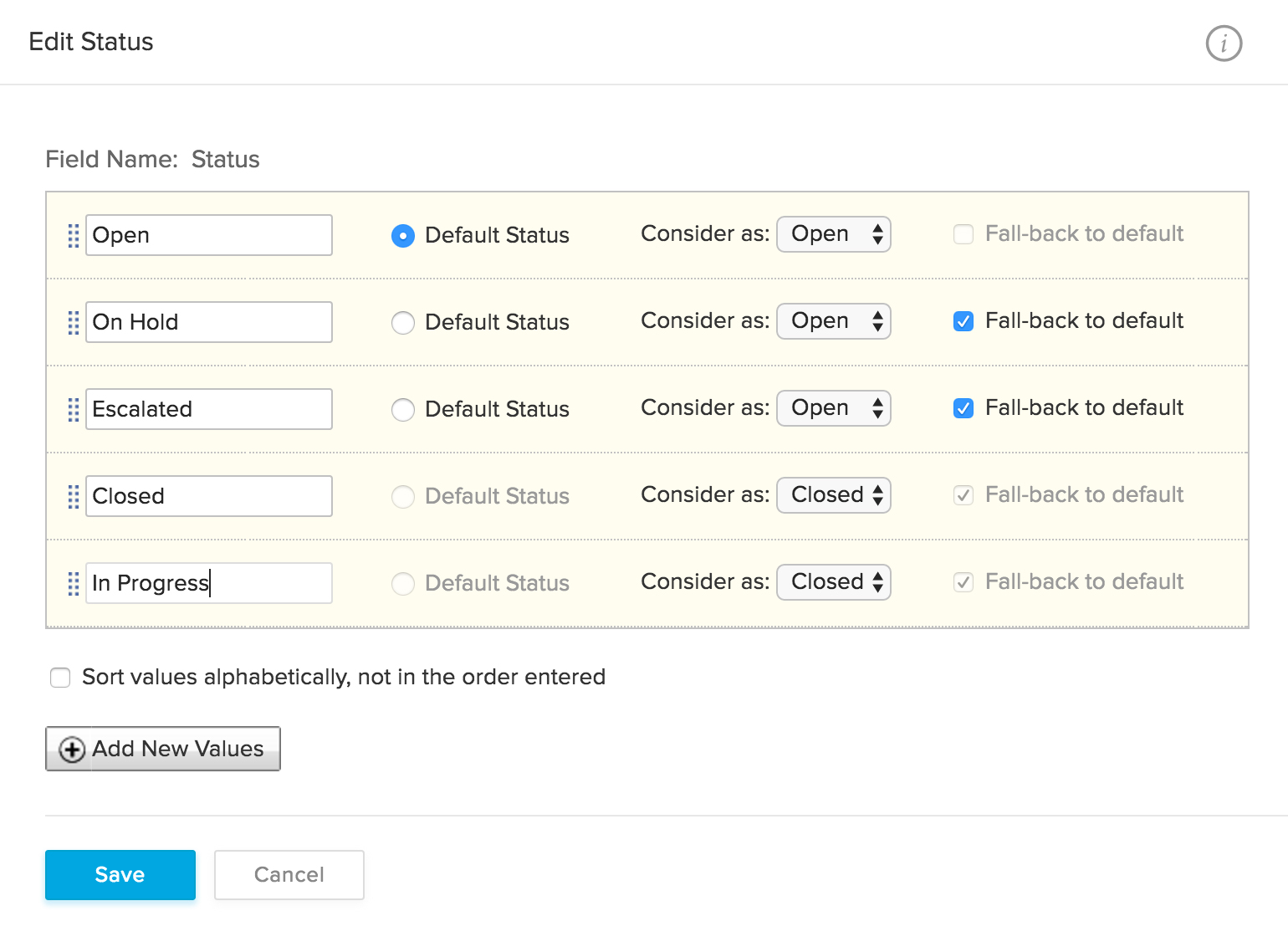
Task: Click into the On Hold text field
Action: tap(209, 322)
